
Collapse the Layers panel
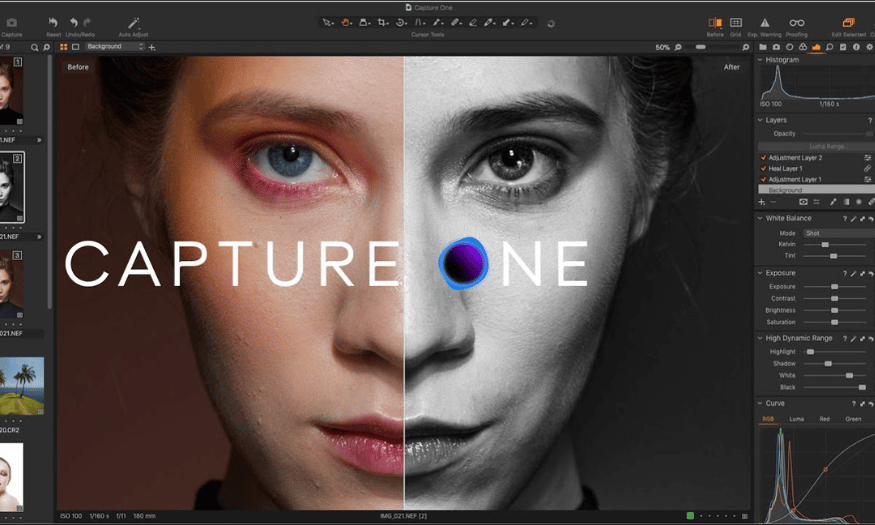[760, 120]
